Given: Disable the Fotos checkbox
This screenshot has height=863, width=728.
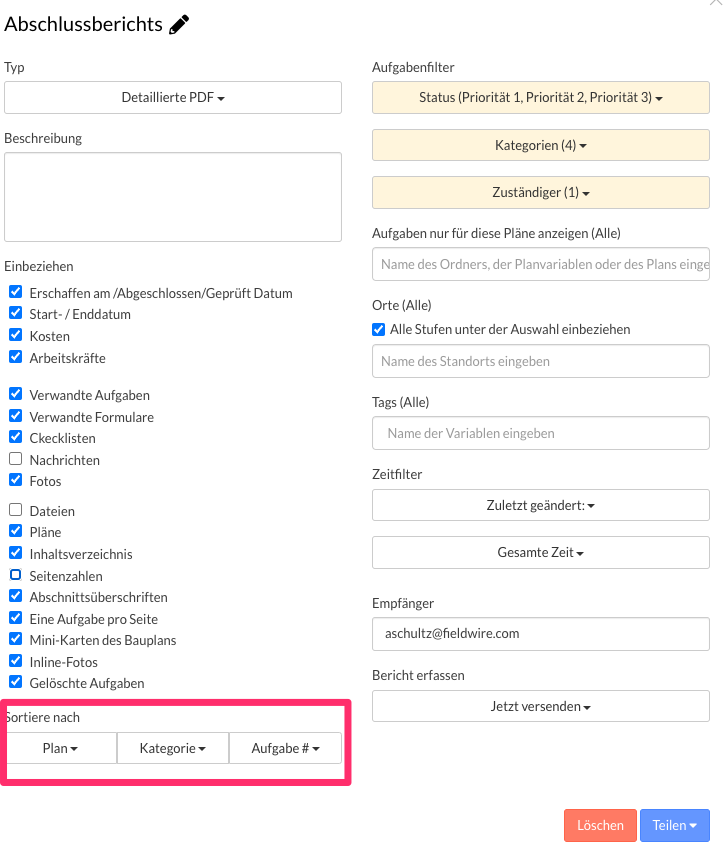Looking at the screenshot, I should click(16, 481).
